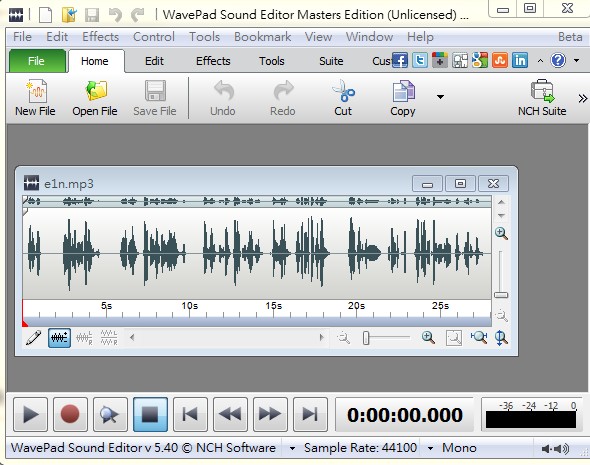Open the File menu
This screenshot has width=590, height=465.
point(22,37)
